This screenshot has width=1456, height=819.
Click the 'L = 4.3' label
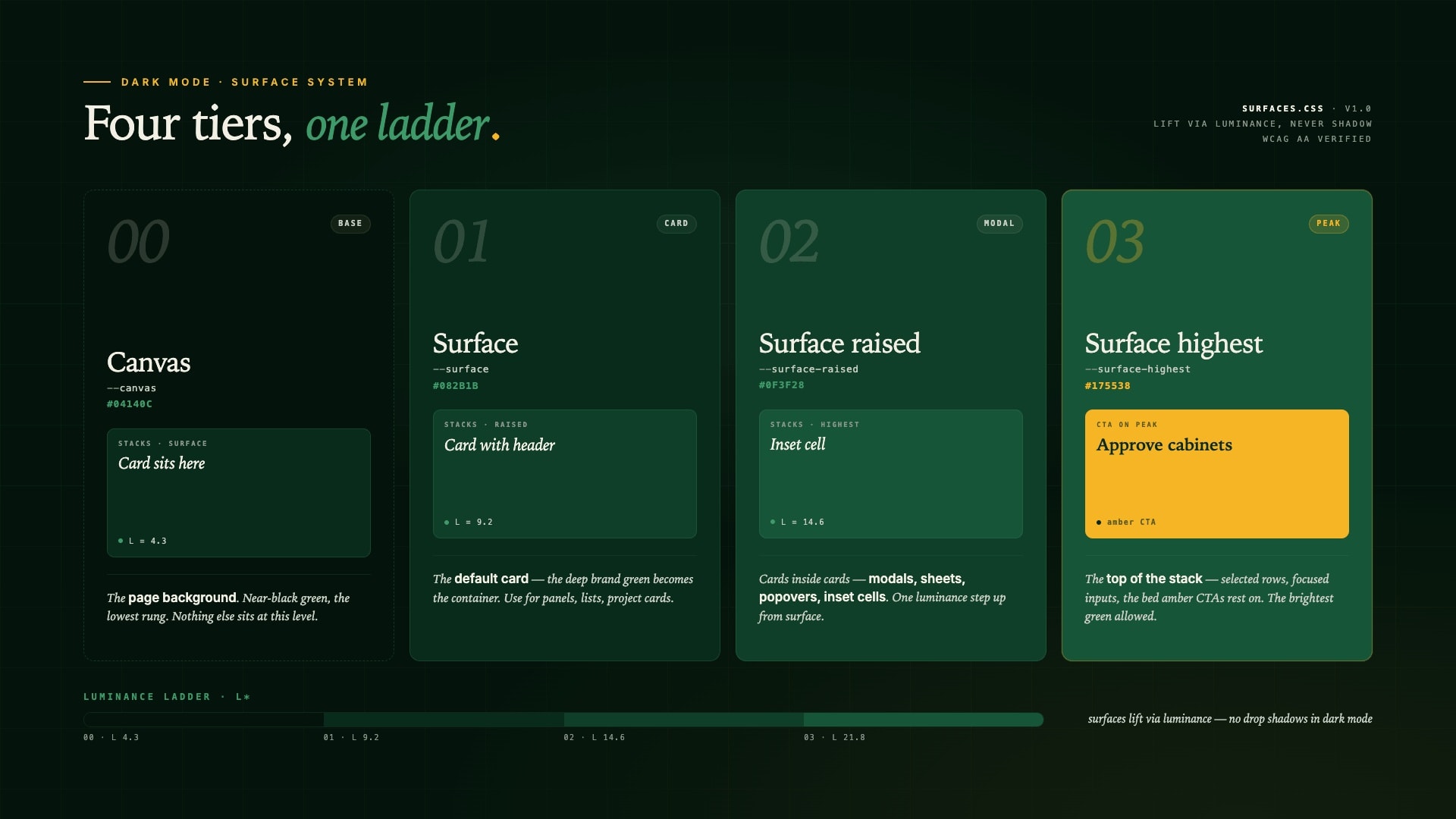(148, 541)
